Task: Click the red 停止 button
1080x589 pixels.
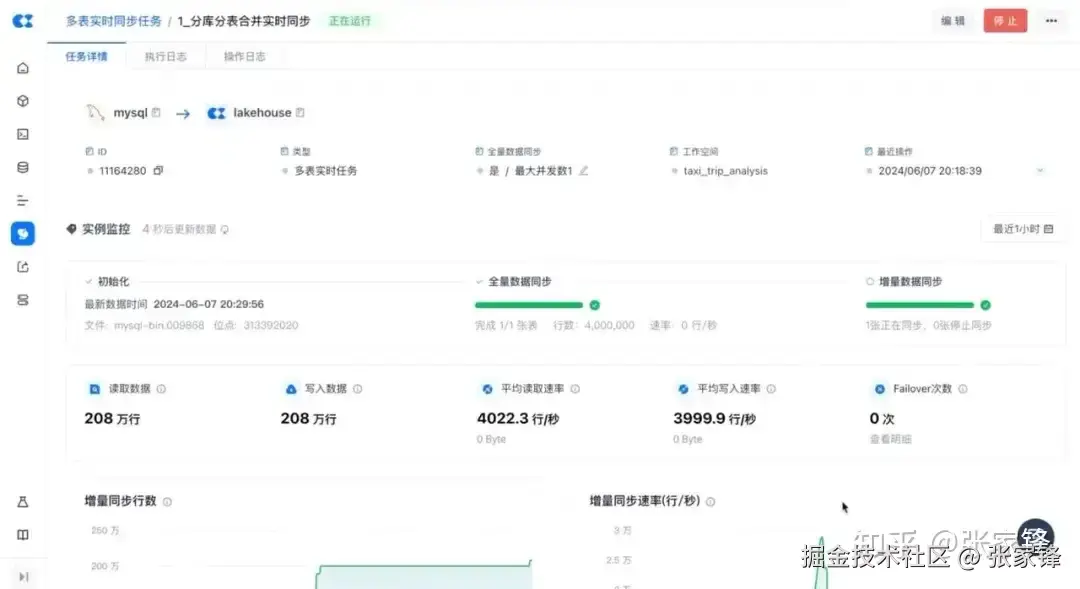Action: pos(1005,21)
